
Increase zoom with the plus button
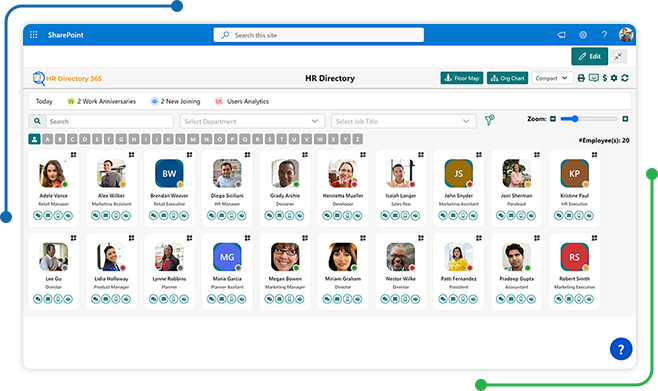click(625, 119)
